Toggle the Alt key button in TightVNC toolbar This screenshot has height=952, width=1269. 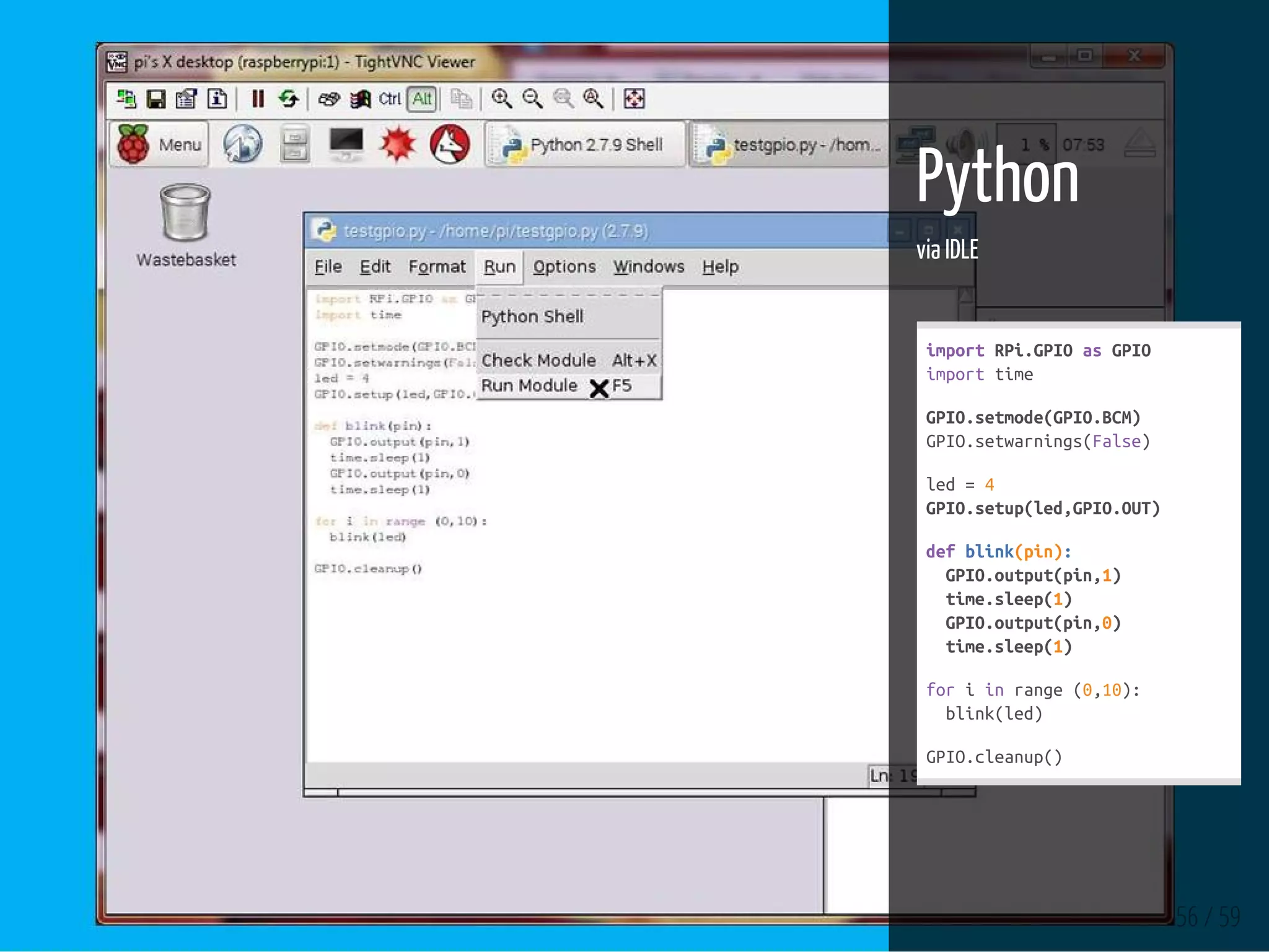coord(422,98)
